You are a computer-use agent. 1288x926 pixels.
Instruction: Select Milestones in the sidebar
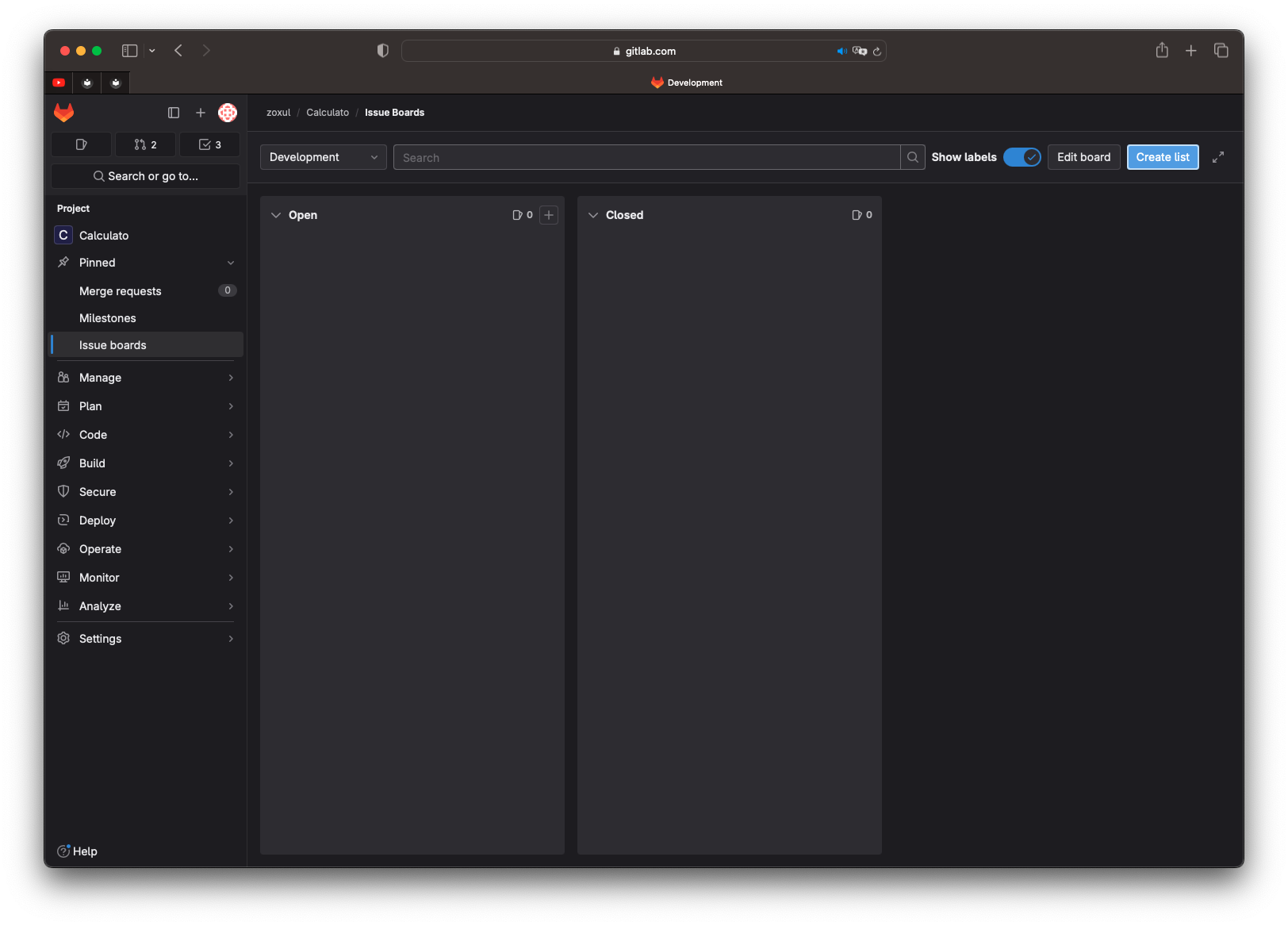coord(108,318)
